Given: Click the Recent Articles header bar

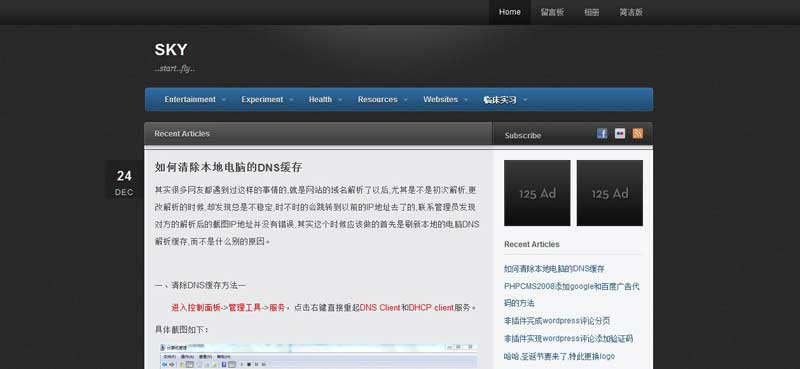Looking at the screenshot, I should [x=318, y=134].
